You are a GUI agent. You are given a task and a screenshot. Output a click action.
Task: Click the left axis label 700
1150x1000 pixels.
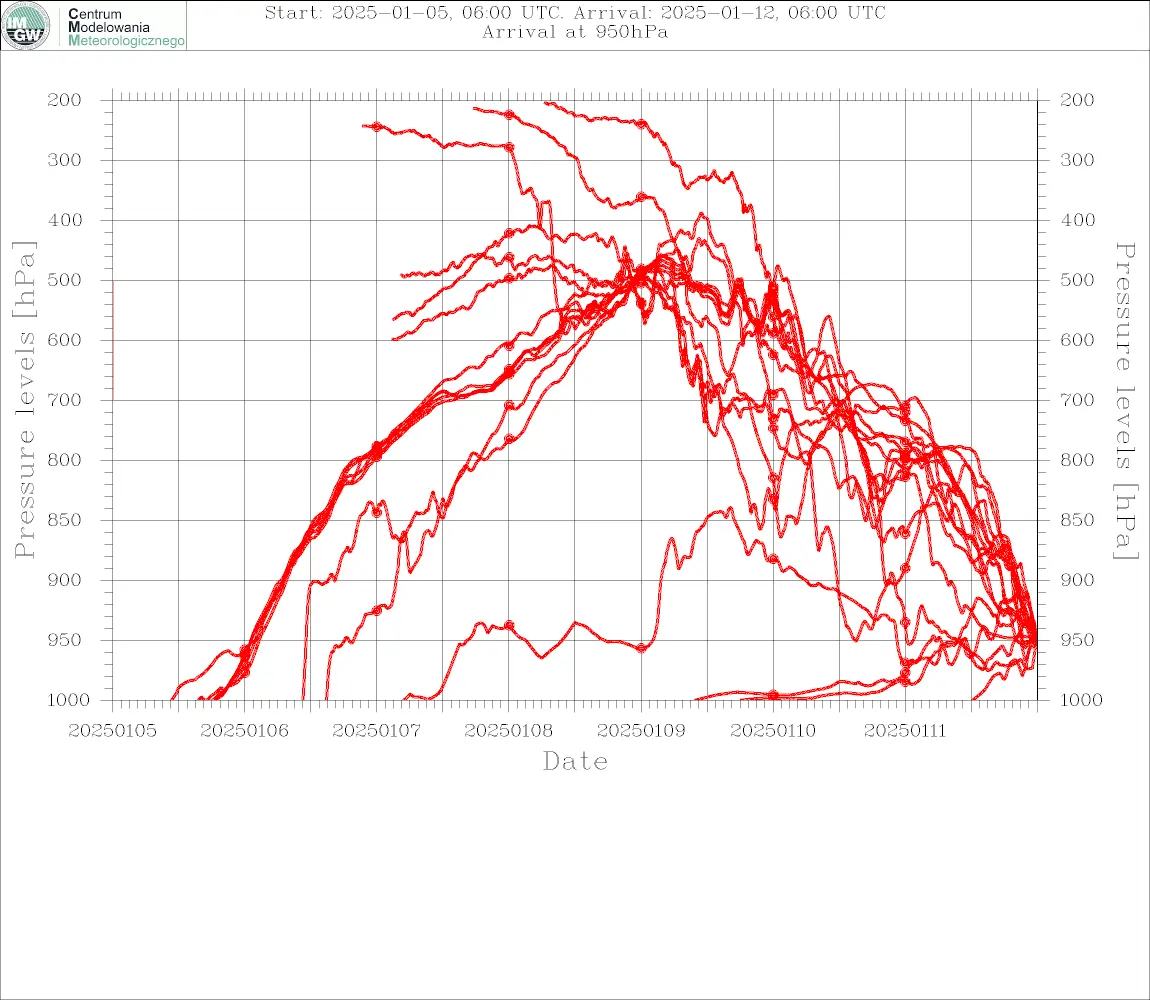(x=65, y=400)
